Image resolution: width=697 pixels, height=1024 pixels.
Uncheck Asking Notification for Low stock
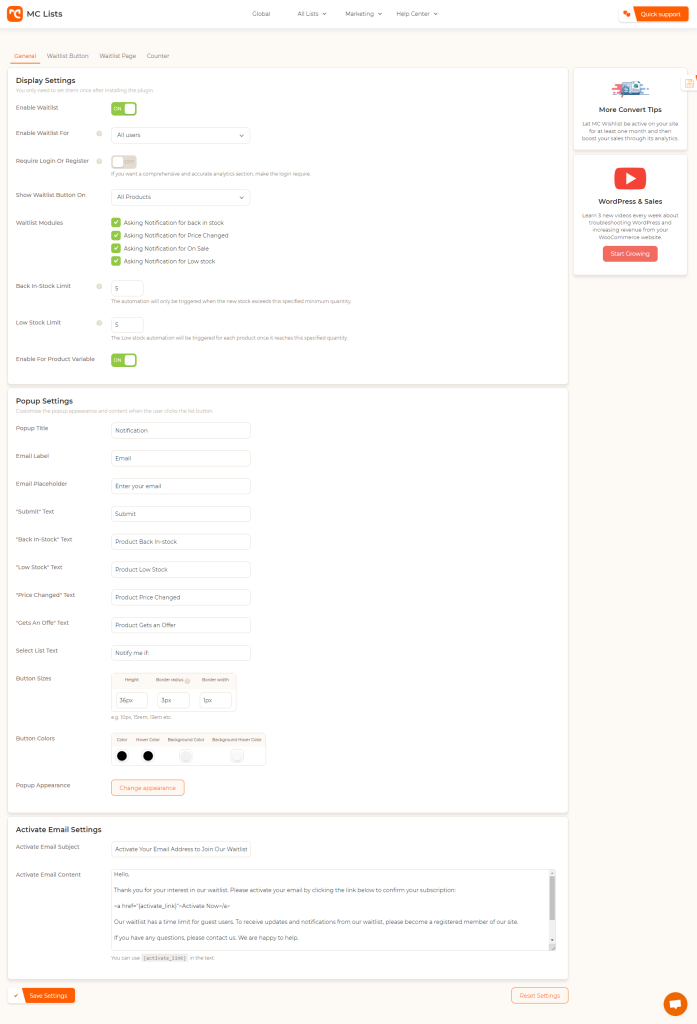116,261
